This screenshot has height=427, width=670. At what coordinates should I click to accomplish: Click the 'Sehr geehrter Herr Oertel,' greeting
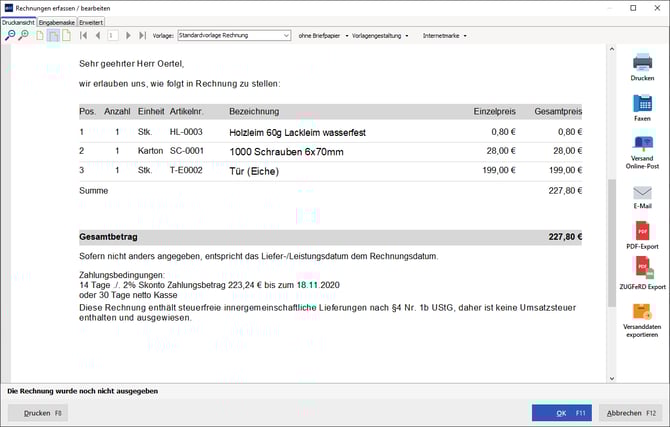pos(132,64)
